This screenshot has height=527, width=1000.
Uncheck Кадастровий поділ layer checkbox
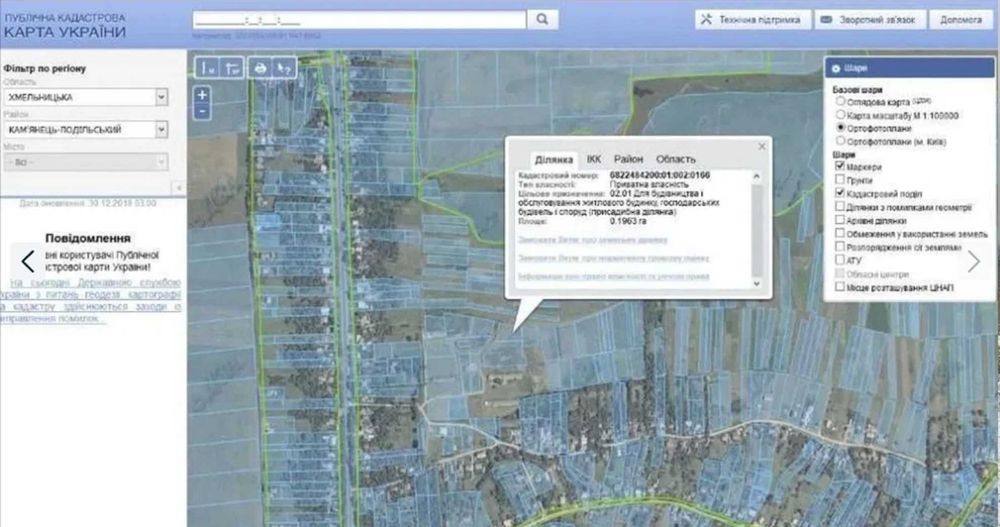(x=840, y=193)
